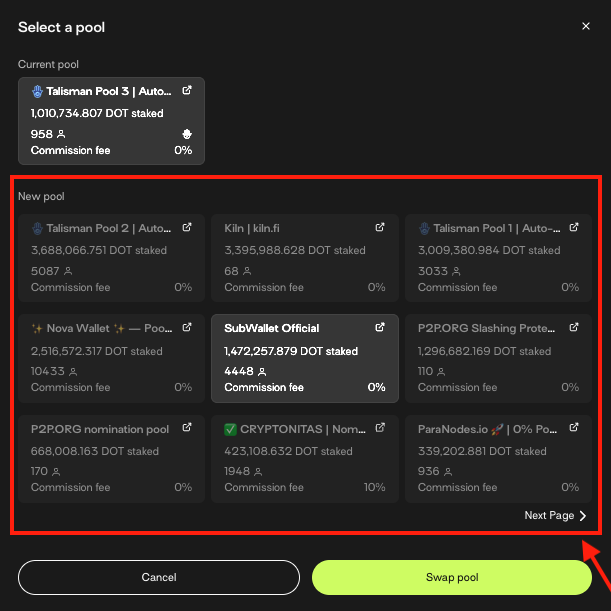Select Kiln | kiln.fi pool name
Screen dimensions: 611x611
click(x=252, y=228)
